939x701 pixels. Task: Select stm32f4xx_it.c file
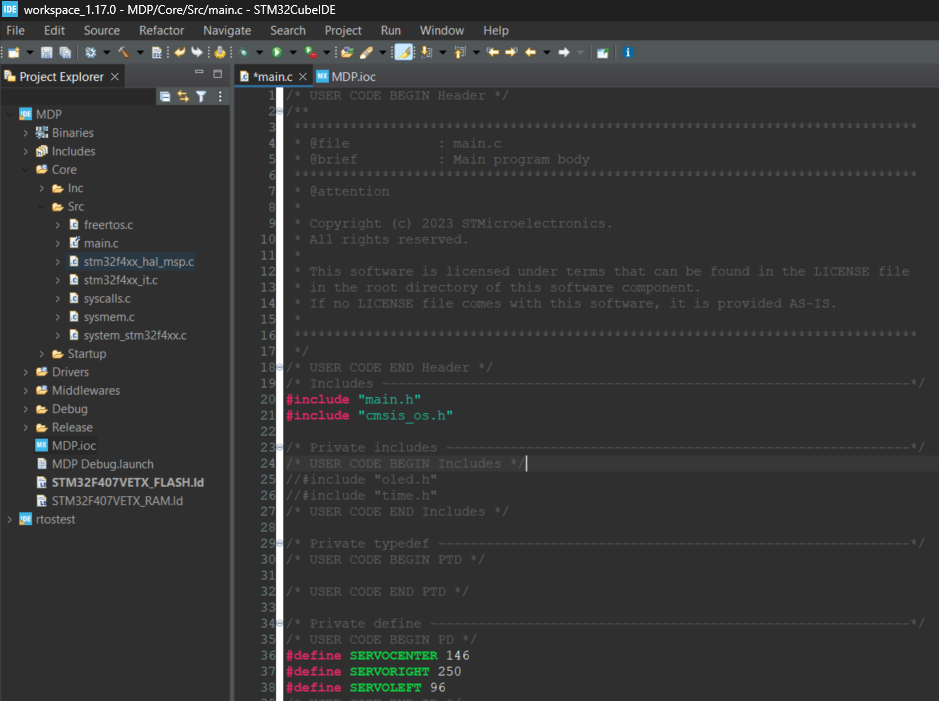[120, 280]
